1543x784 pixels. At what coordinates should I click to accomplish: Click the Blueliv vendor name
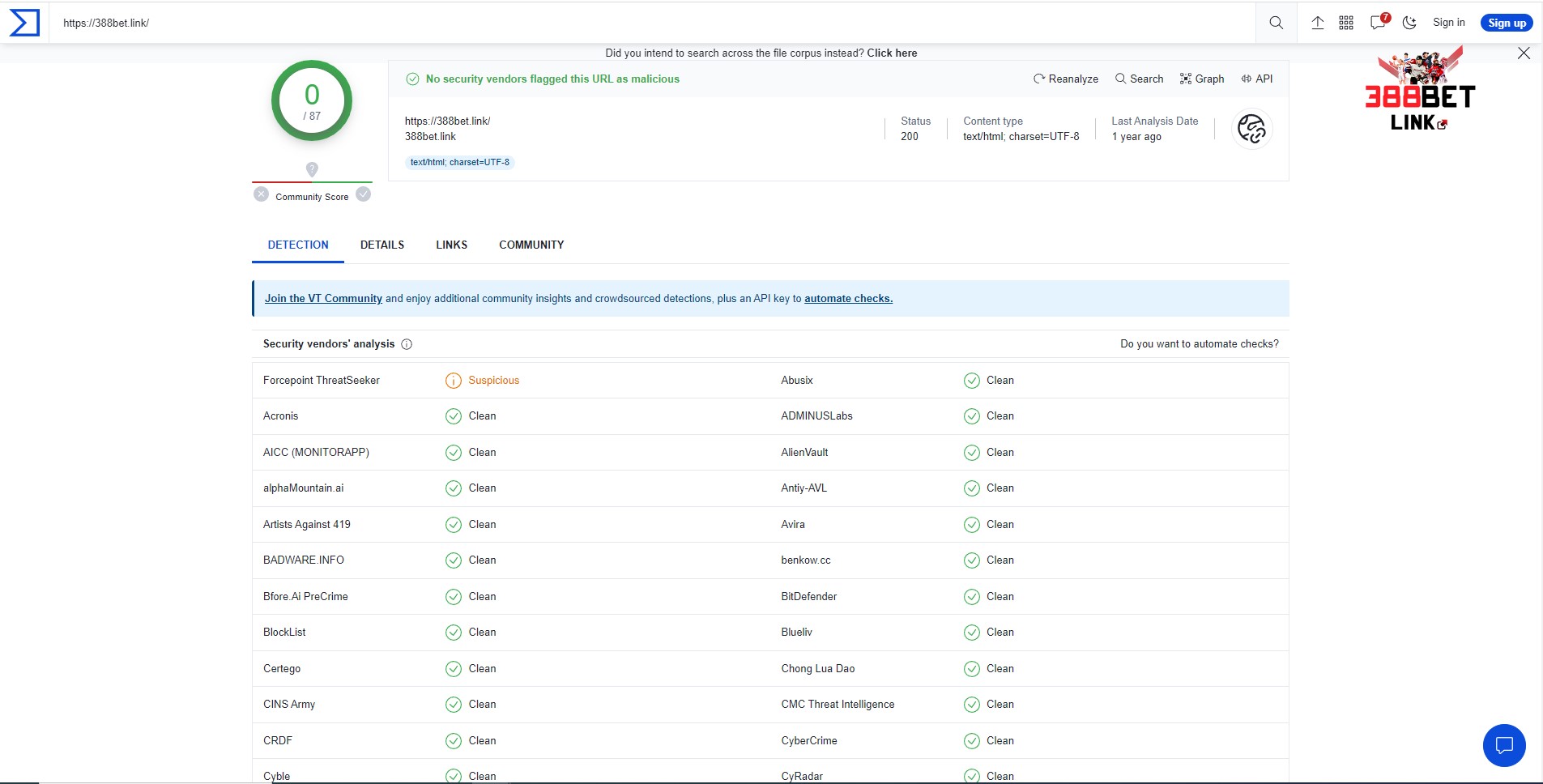(x=796, y=633)
